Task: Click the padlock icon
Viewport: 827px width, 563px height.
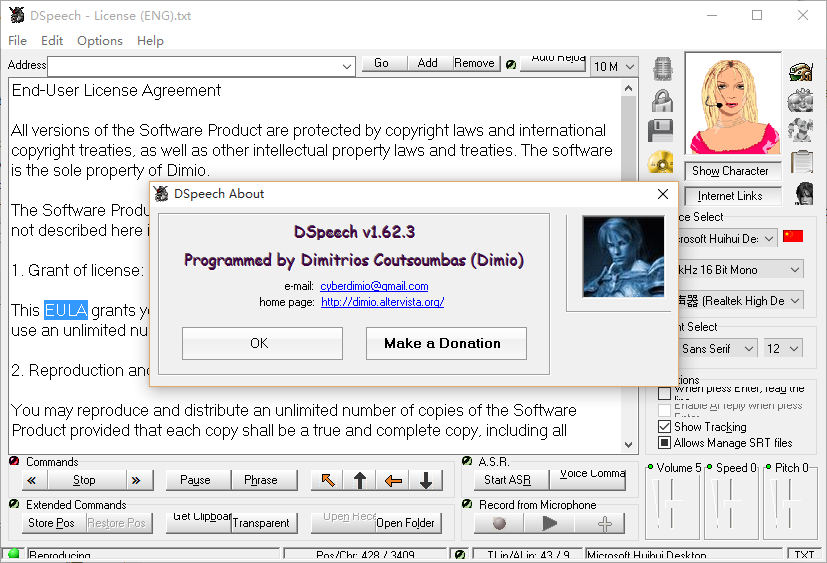Action: [661, 100]
